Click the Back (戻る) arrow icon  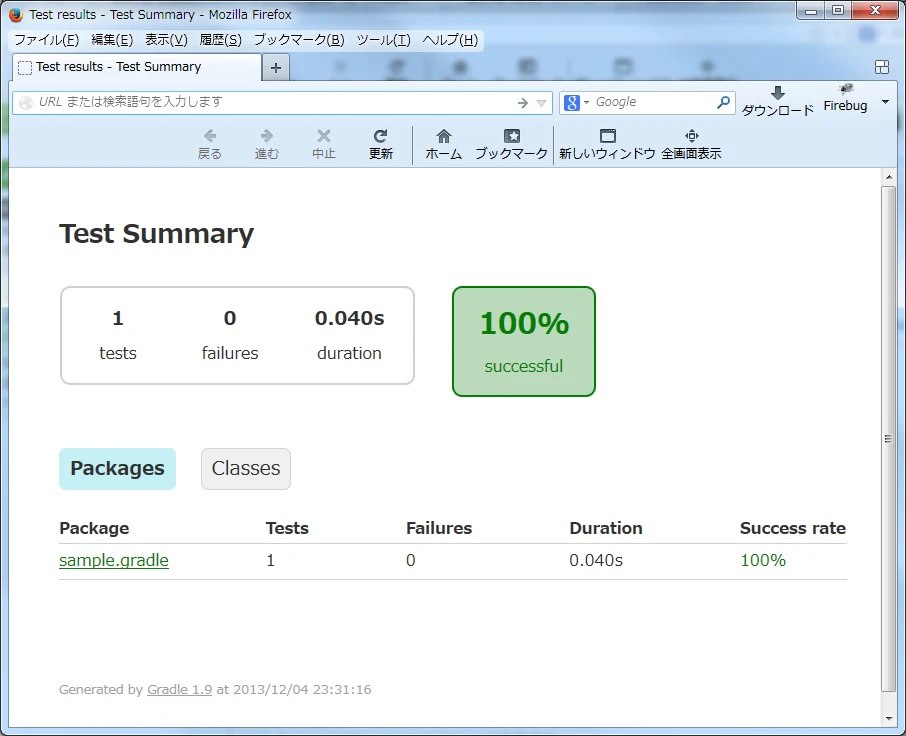coord(210,136)
